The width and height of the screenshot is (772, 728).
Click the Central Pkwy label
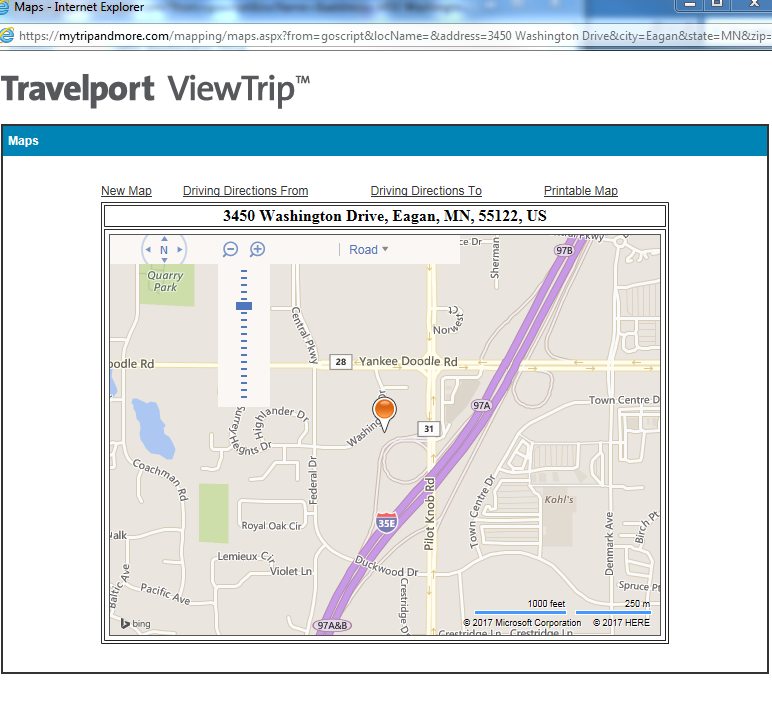[x=305, y=335]
